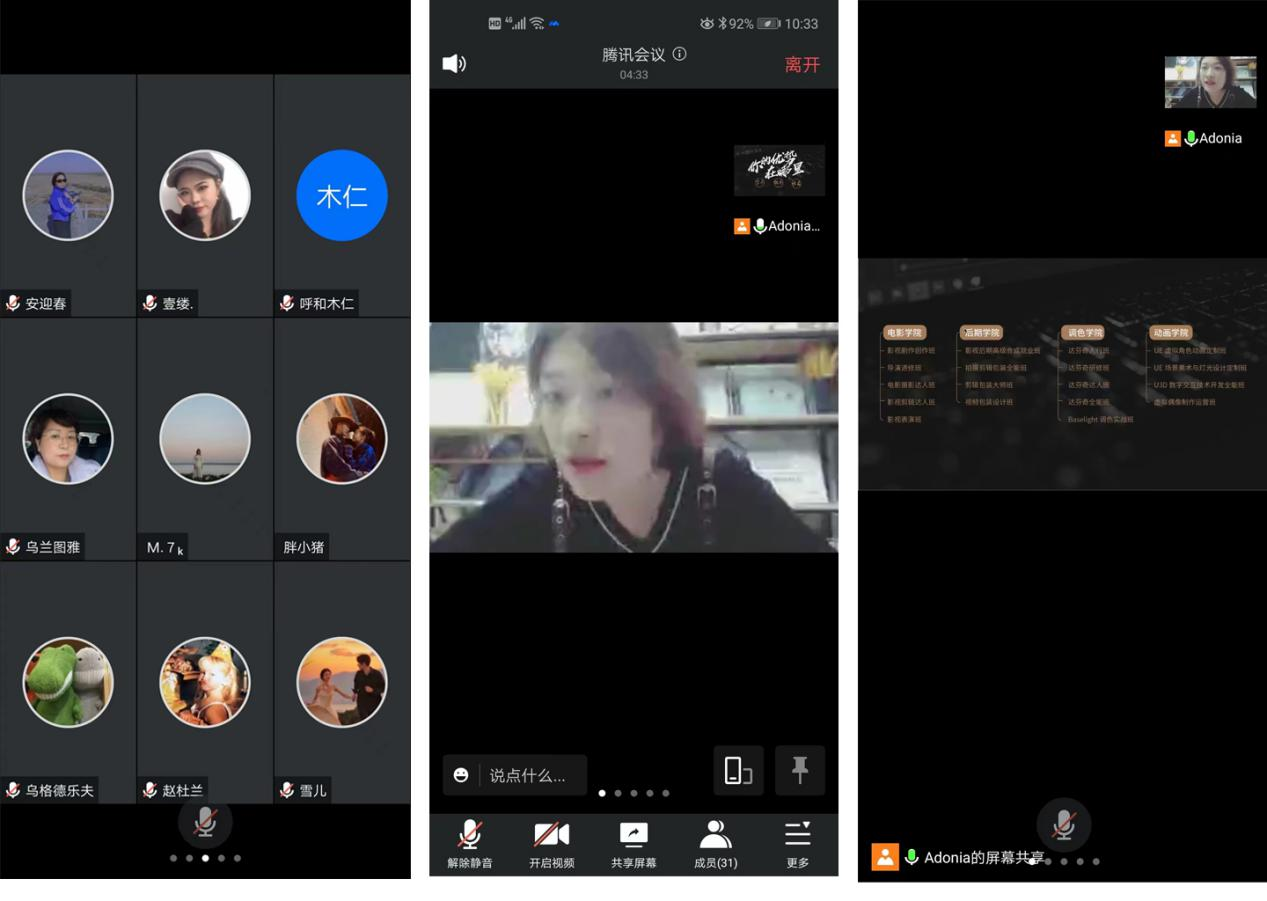Viewport: 1267px width, 901px height.
Task: Expand the 更多 more menu
Action: pyautogui.click(x=797, y=844)
